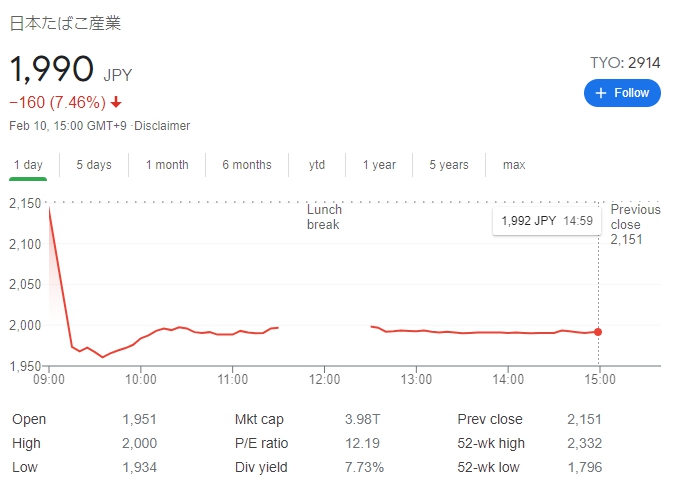Switch to the 5 days tab

coord(94,165)
